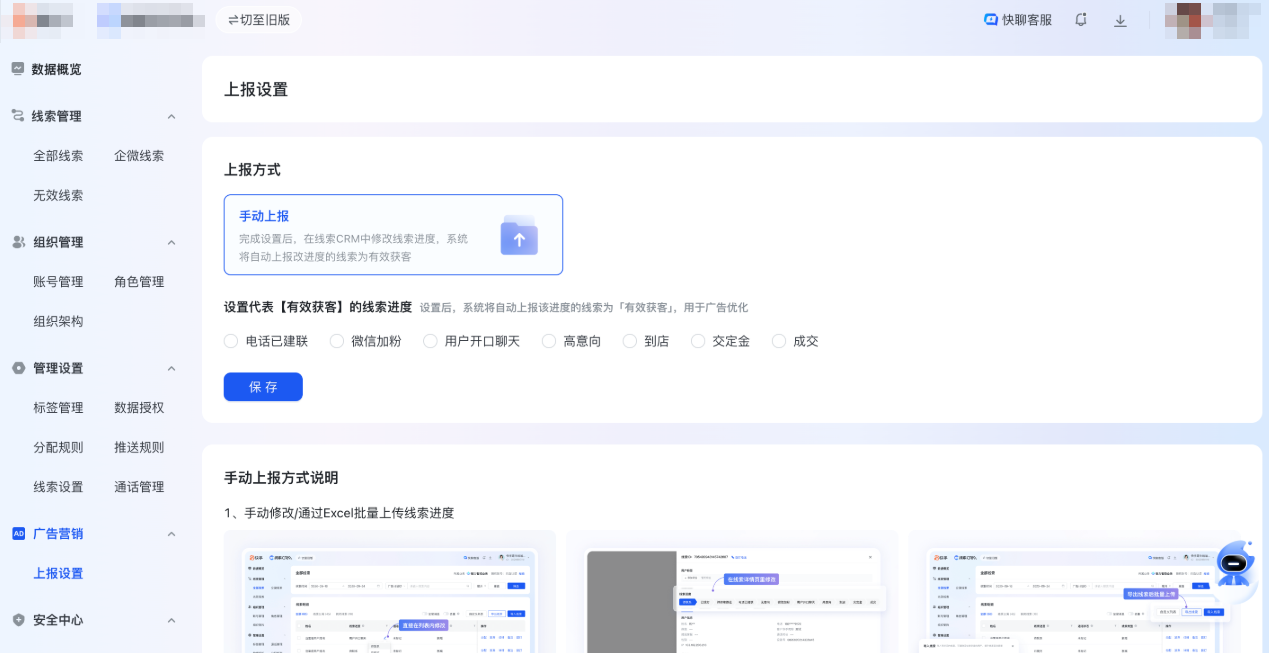Click 切至旧版 to switch versions
The width and height of the screenshot is (1269, 653).
coord(258,18)
